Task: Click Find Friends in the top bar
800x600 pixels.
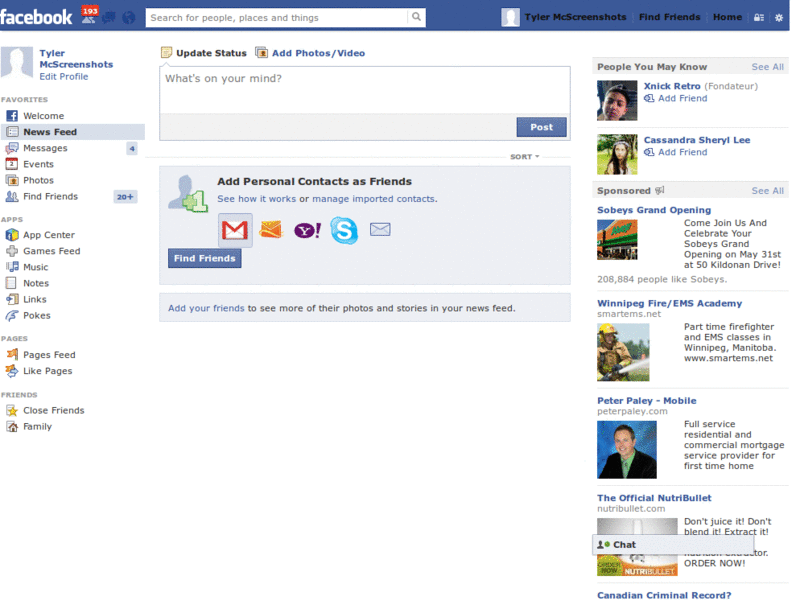Action: [x=669, y=17]
